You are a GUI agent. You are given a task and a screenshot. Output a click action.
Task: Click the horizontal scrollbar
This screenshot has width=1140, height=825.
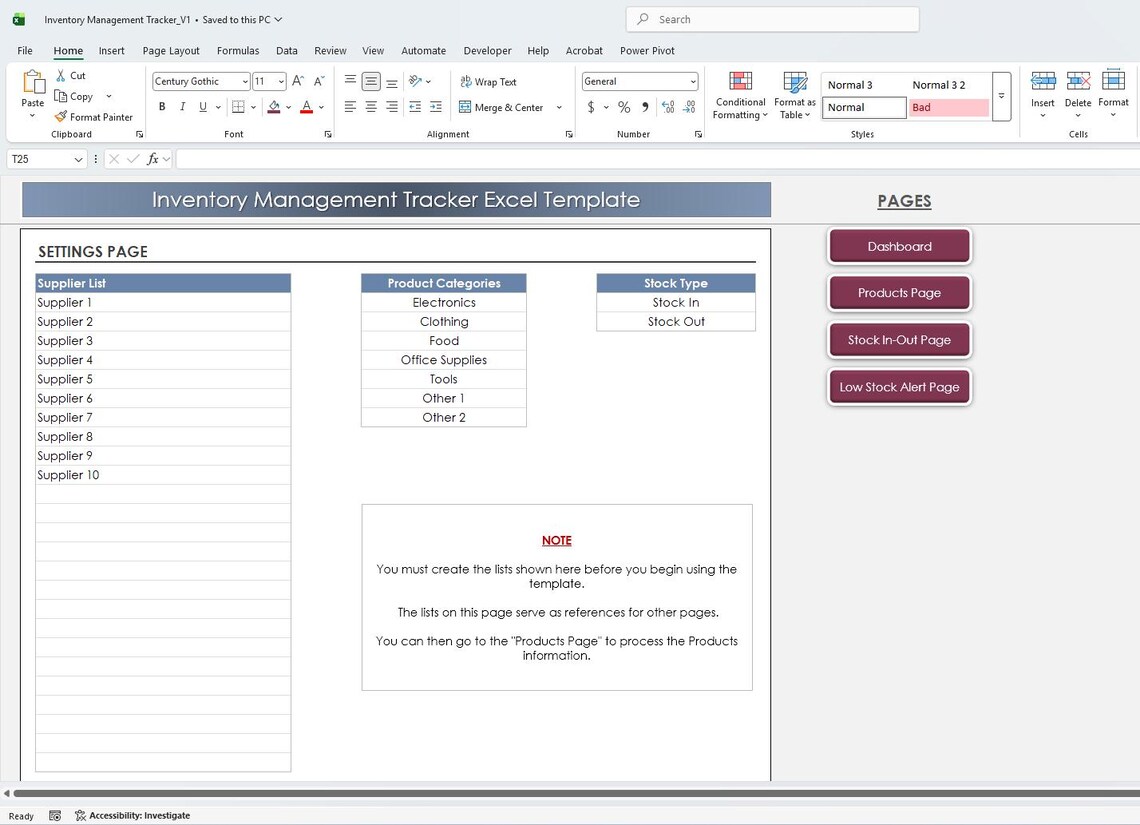[576, 793]
